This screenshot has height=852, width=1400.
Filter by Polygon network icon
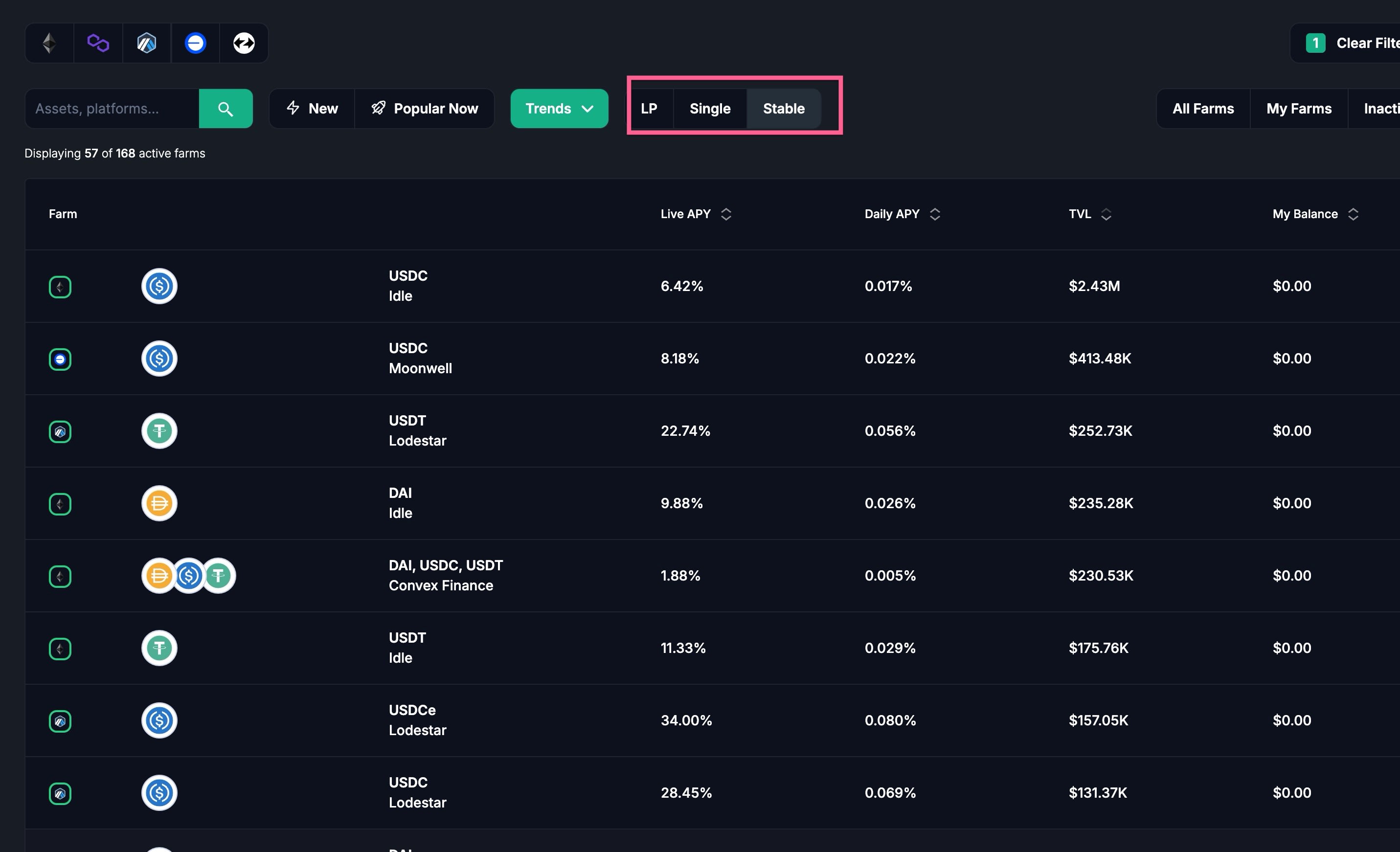[98, 43]
